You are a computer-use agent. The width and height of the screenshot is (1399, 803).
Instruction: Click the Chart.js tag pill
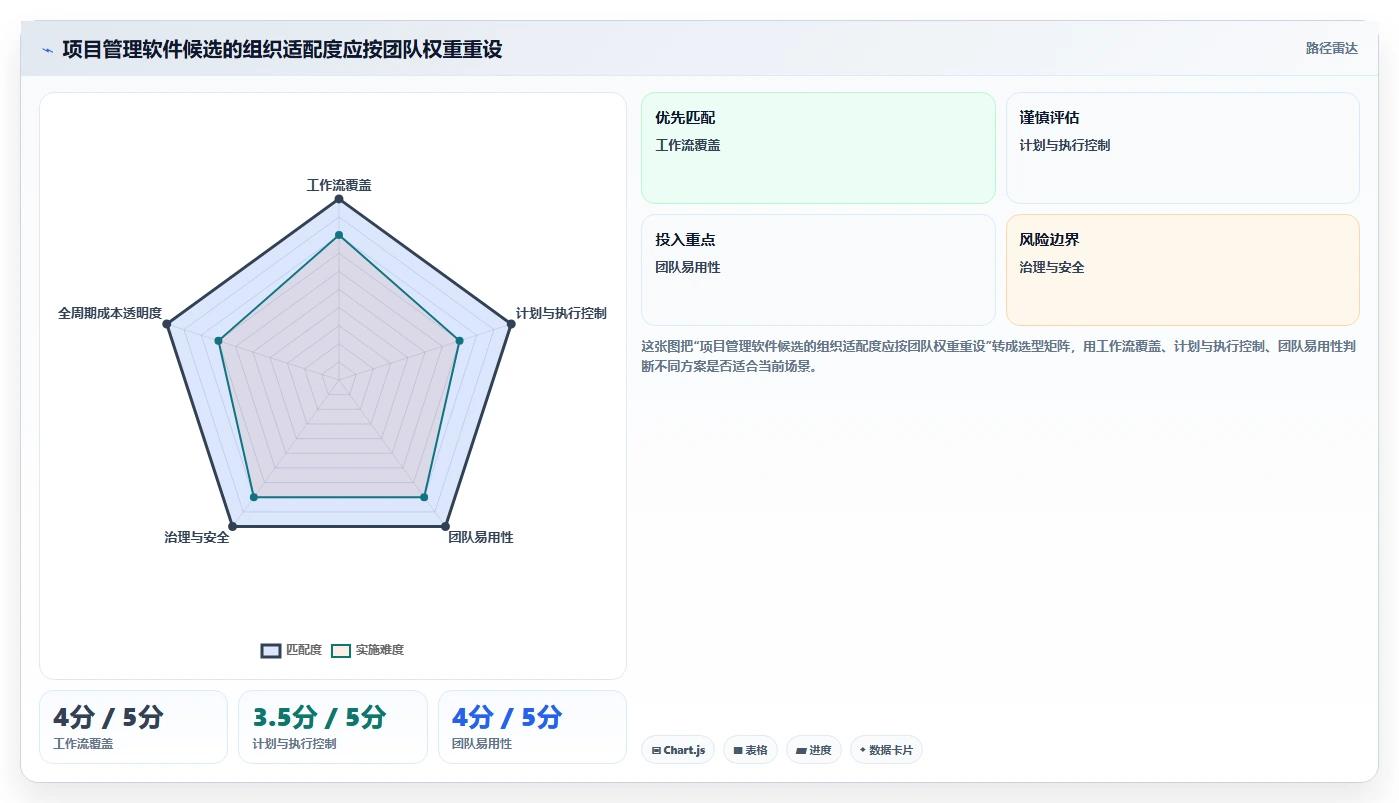tap(678, 750)
